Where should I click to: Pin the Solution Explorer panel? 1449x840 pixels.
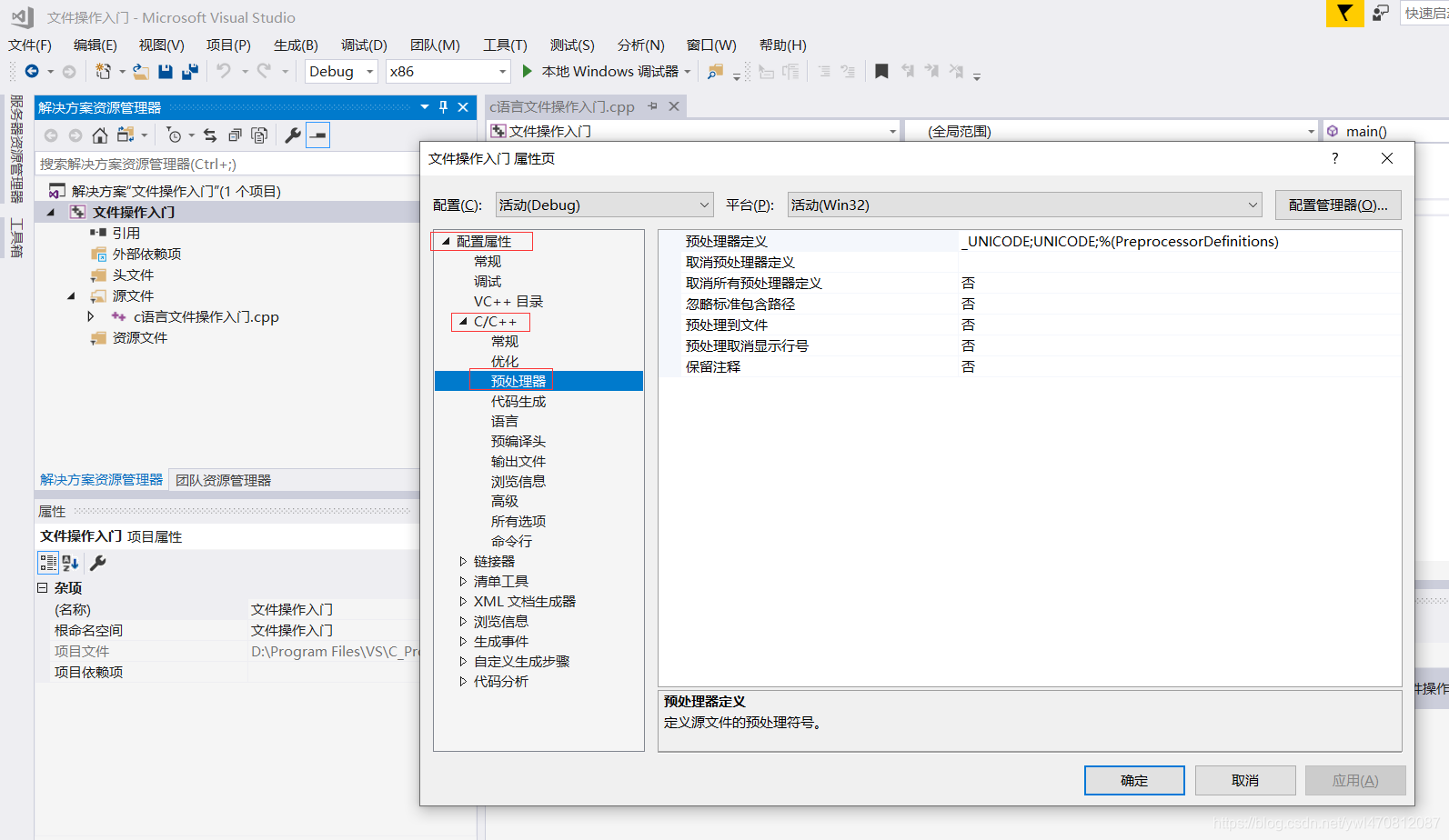click(x=444, y=107)
